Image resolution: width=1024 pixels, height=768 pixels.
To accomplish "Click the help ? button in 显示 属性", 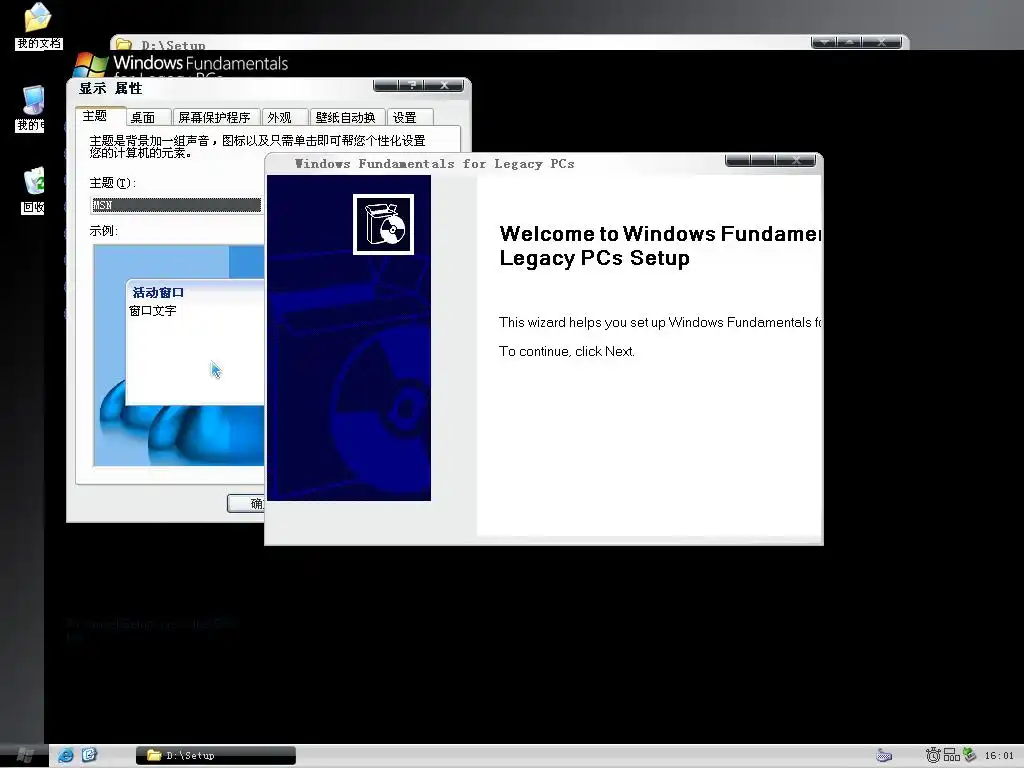I will click(411, 86).
